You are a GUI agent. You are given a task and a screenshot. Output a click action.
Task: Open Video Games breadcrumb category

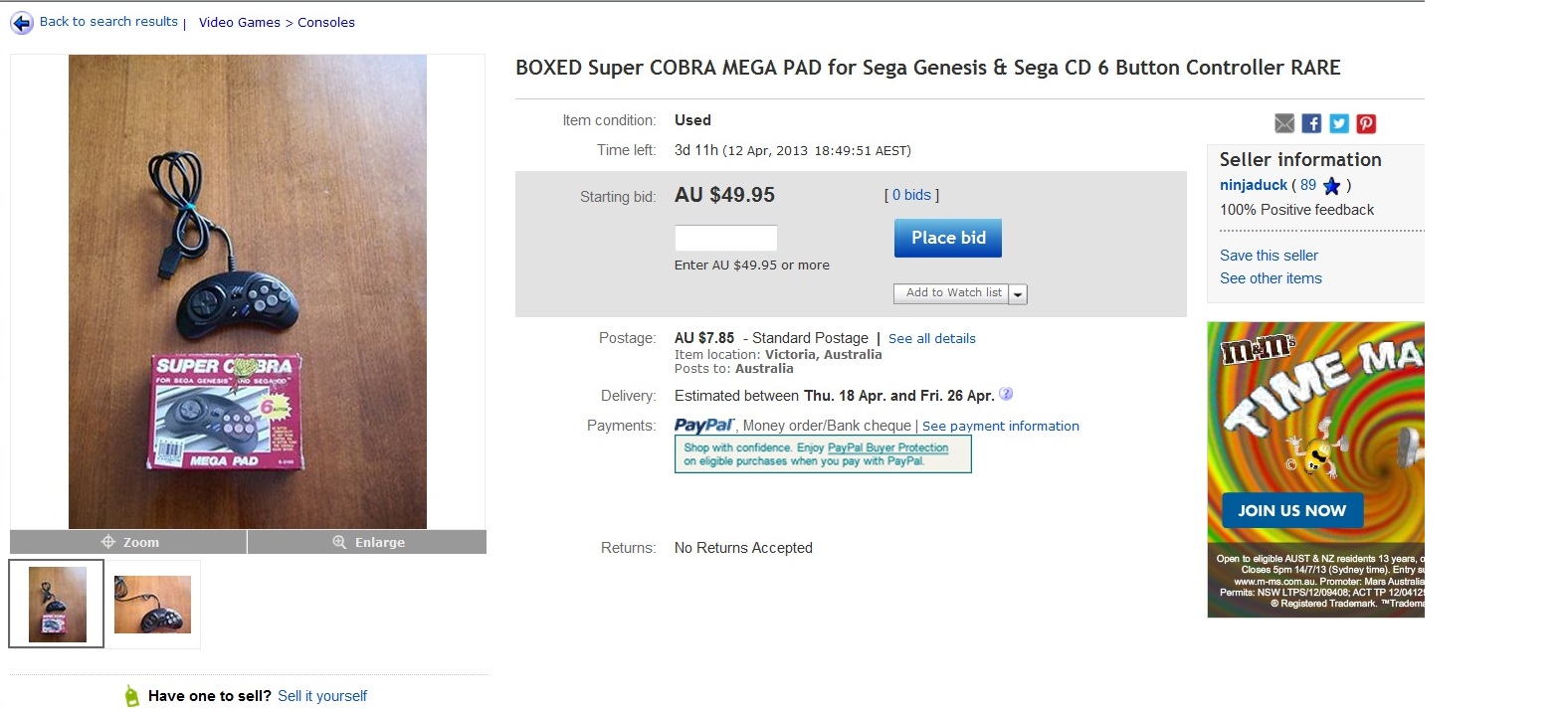240,22
